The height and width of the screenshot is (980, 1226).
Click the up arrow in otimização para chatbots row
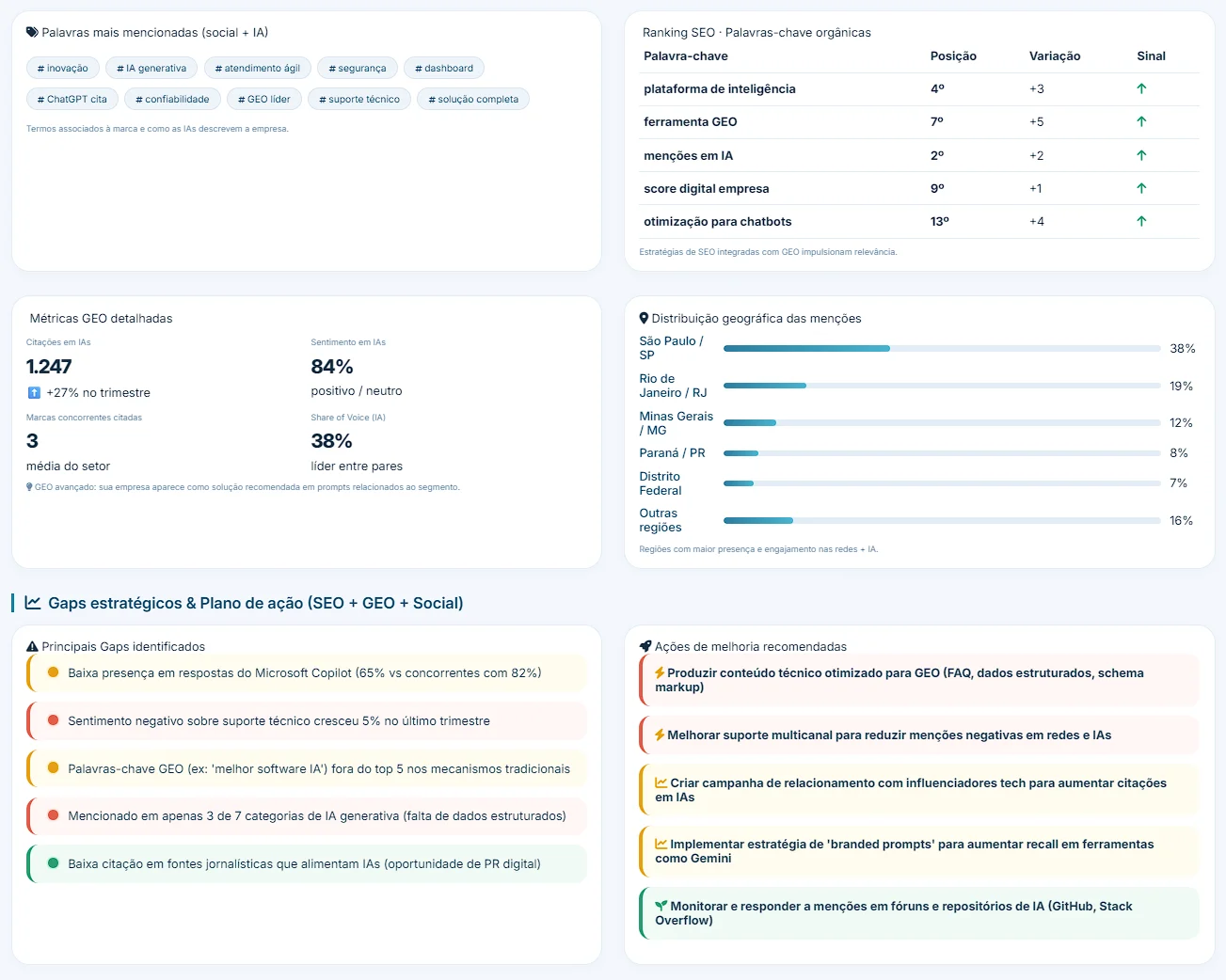tap(1141, 222)
